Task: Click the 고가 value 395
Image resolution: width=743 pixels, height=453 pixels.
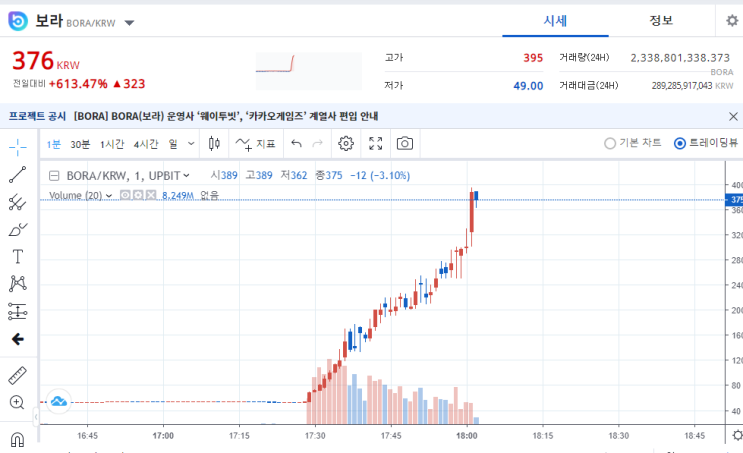Action: (x=533, y=58)
